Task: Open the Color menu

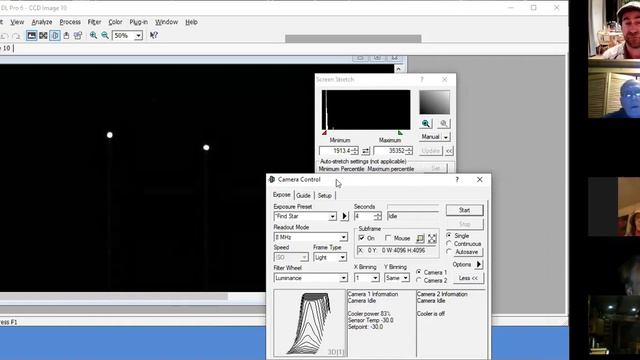Action: tap(115, 22)
